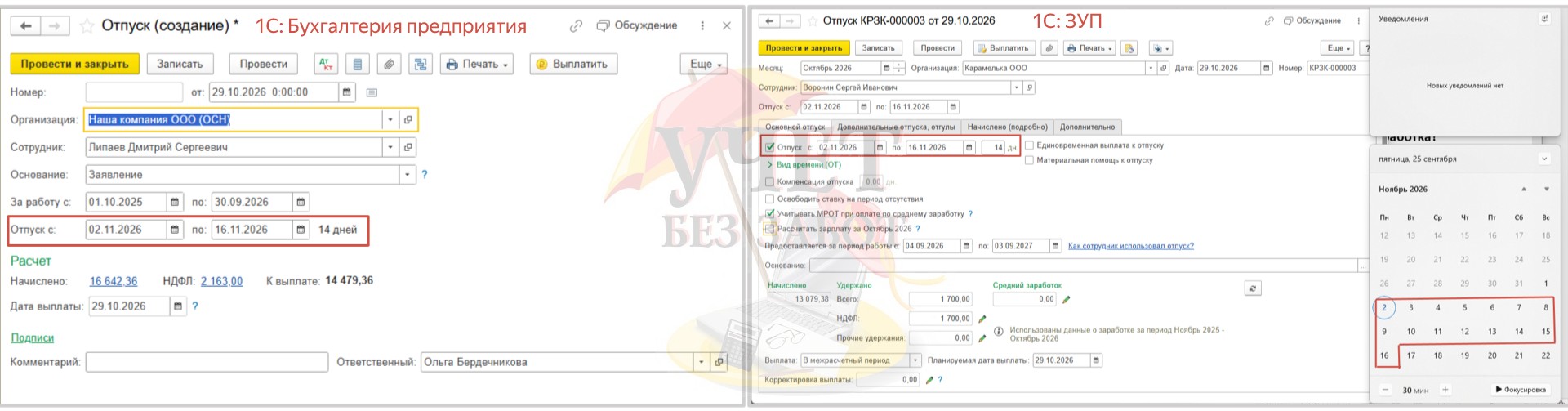
Task: Click the calendar icon beside Дата выплаты
Action: pyautogui.click(x=178, y=306)
